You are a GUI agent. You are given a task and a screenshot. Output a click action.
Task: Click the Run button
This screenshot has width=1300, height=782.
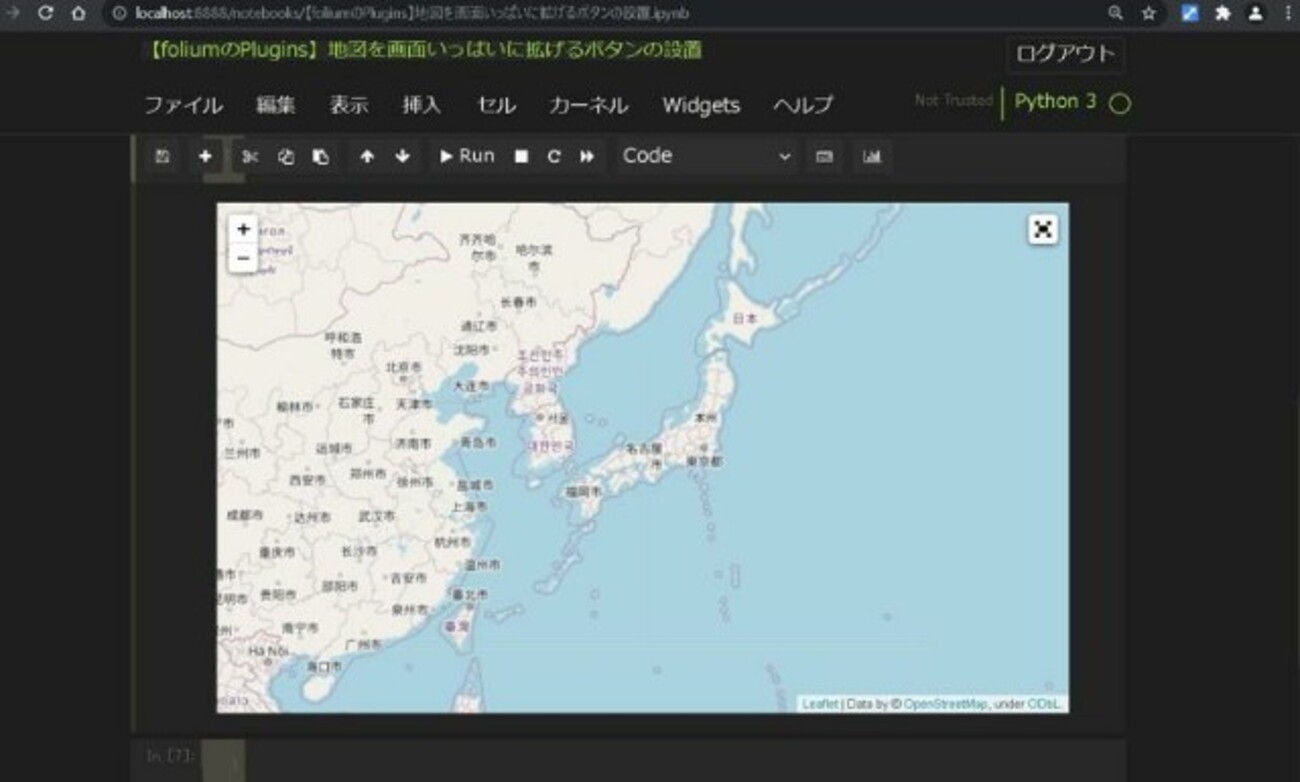pos(467,156)
